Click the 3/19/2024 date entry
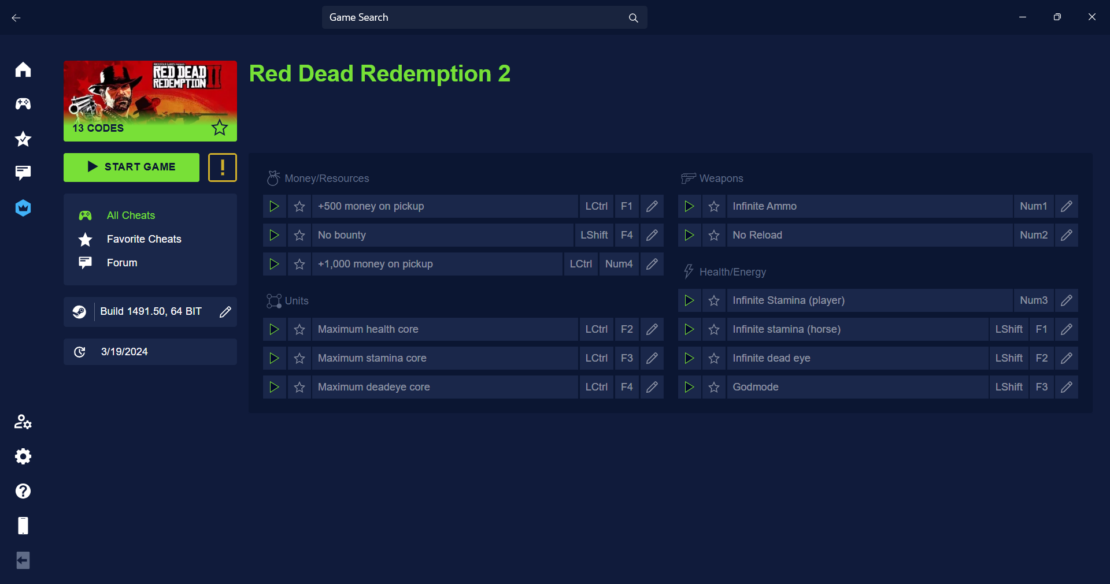The image size is (1110, 584). 150,352
